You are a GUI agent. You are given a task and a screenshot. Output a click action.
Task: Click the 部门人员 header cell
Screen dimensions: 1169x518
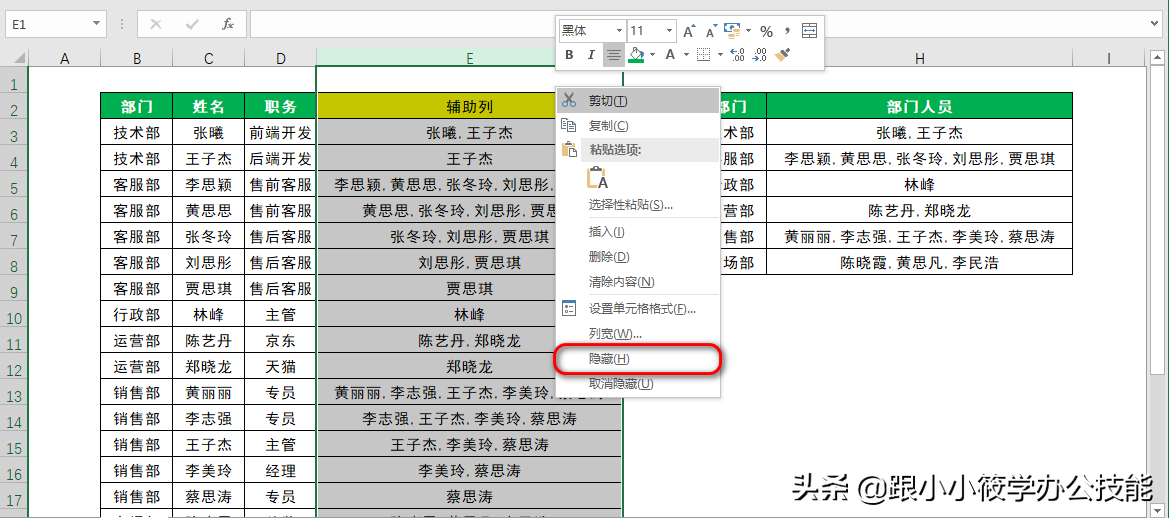pyautogui.click(x=919, y=107)
